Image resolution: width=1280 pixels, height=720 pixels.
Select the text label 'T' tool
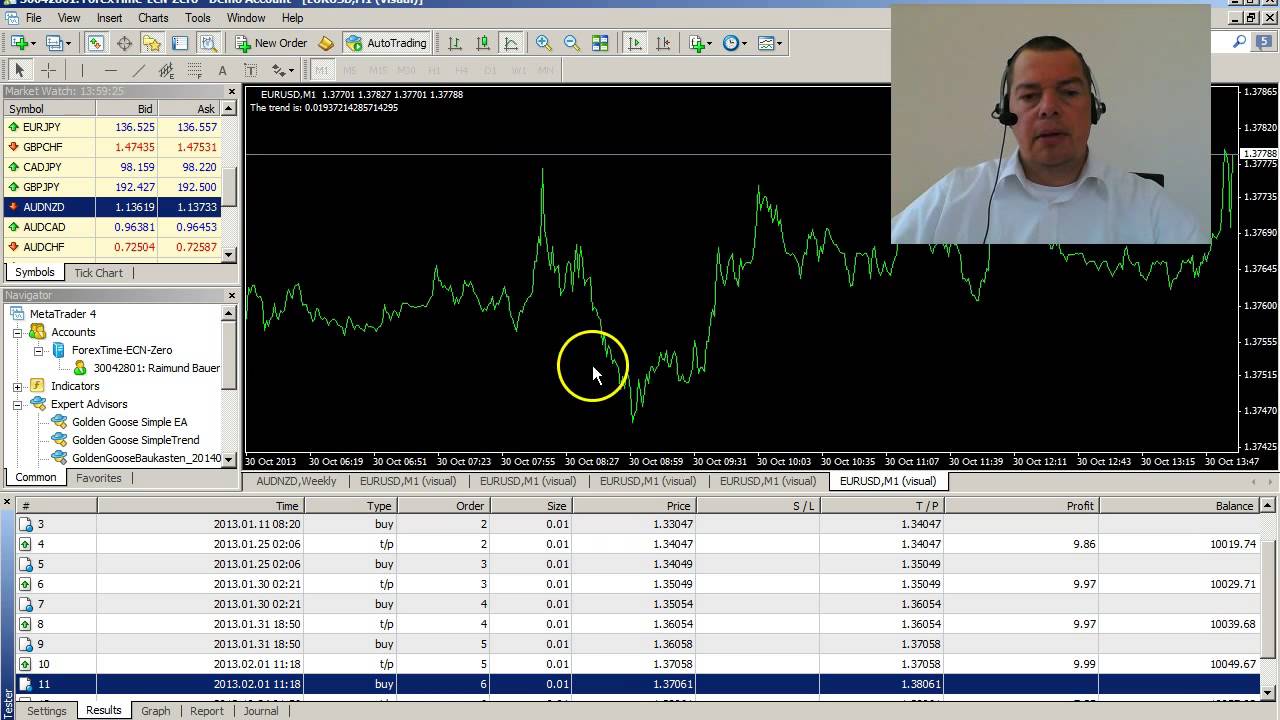(250, 70)
